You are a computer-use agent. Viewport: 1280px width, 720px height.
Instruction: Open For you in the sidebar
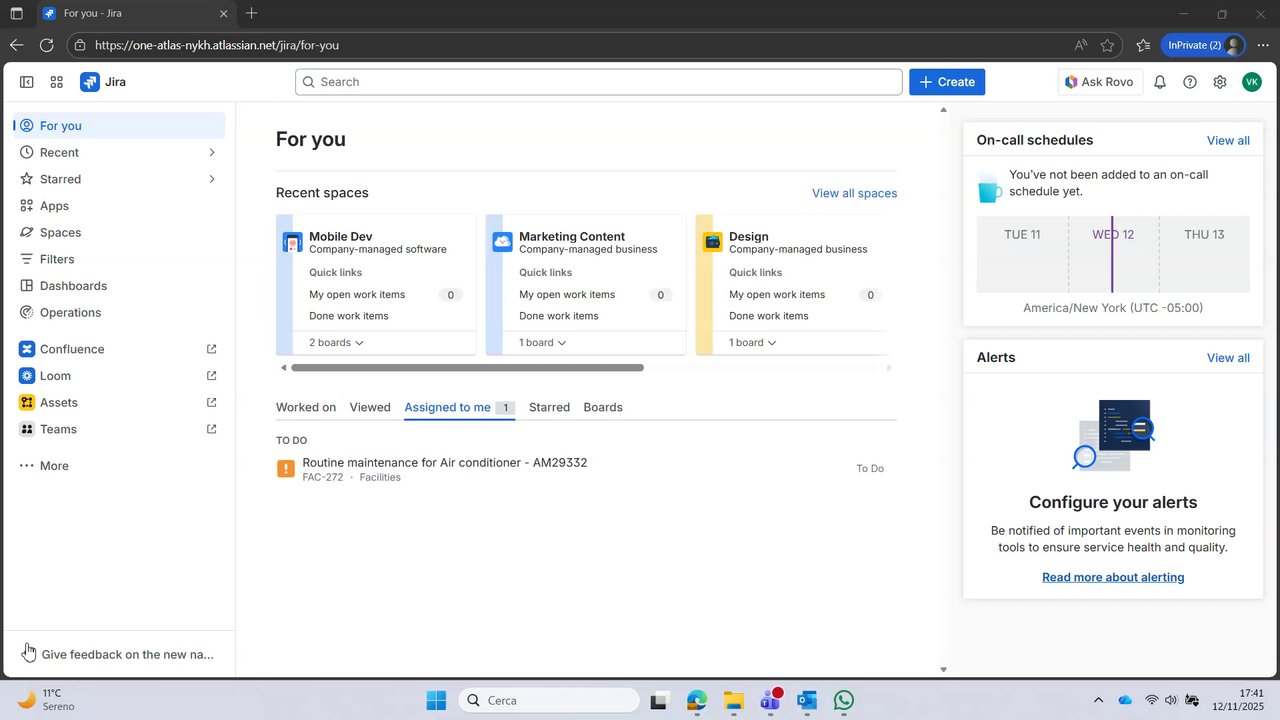click(119, 125)
